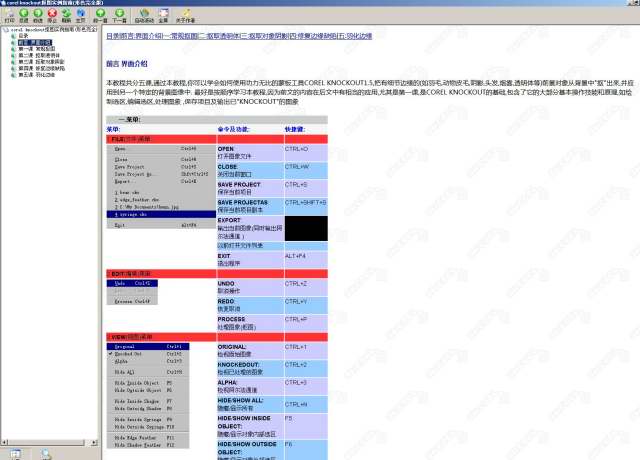Click the UNDO command cell
Viewport: 640px width, 460px height.
click(x=250, y=287)
